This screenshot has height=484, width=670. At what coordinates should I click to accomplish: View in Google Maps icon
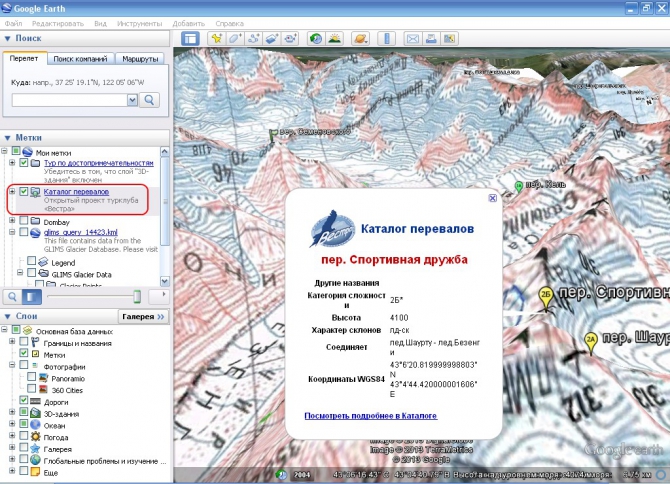tap(449, 39)
